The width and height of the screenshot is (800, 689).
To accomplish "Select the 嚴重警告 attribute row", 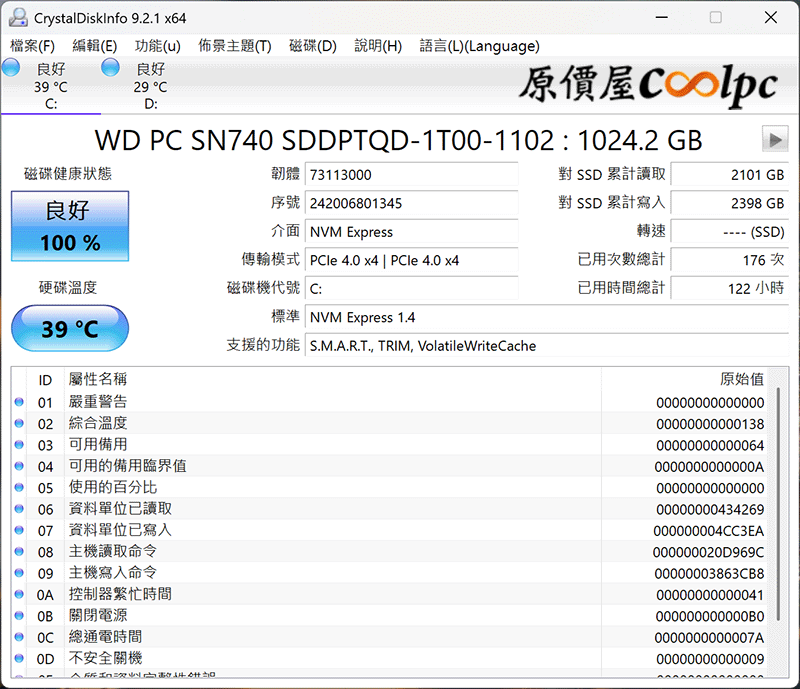I will [390, 402].
